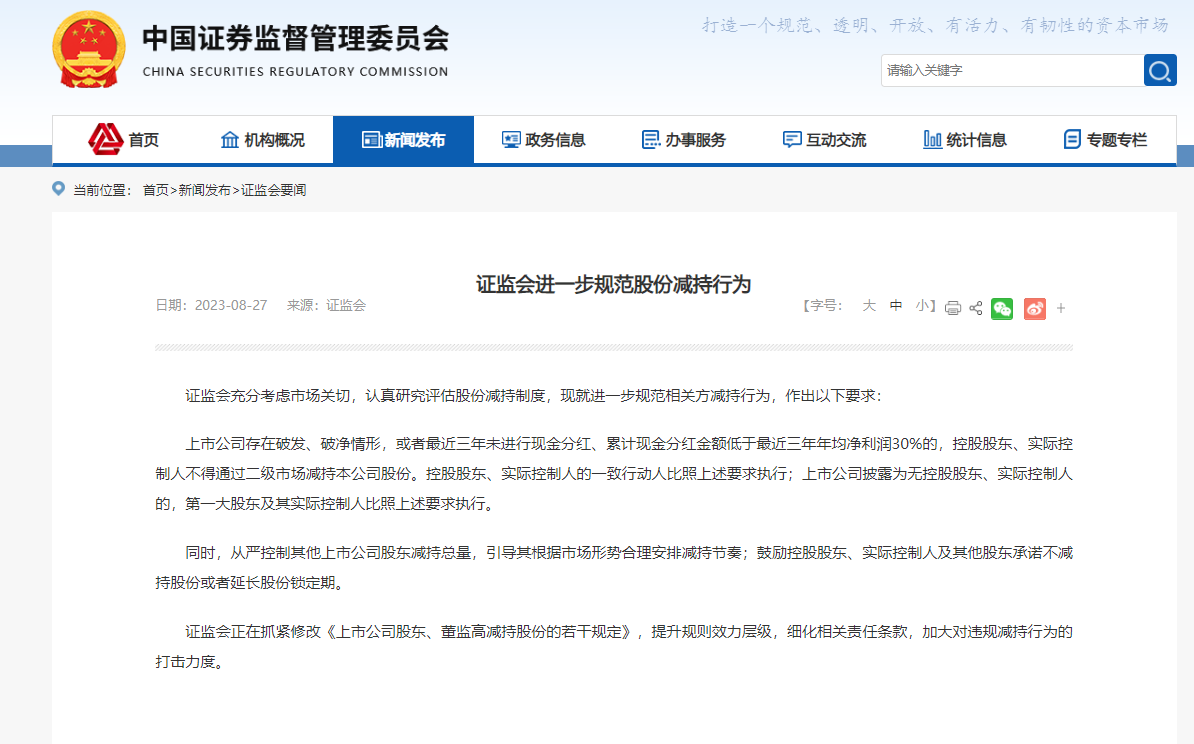
Task: Set font size to 中
Action: 896,306
